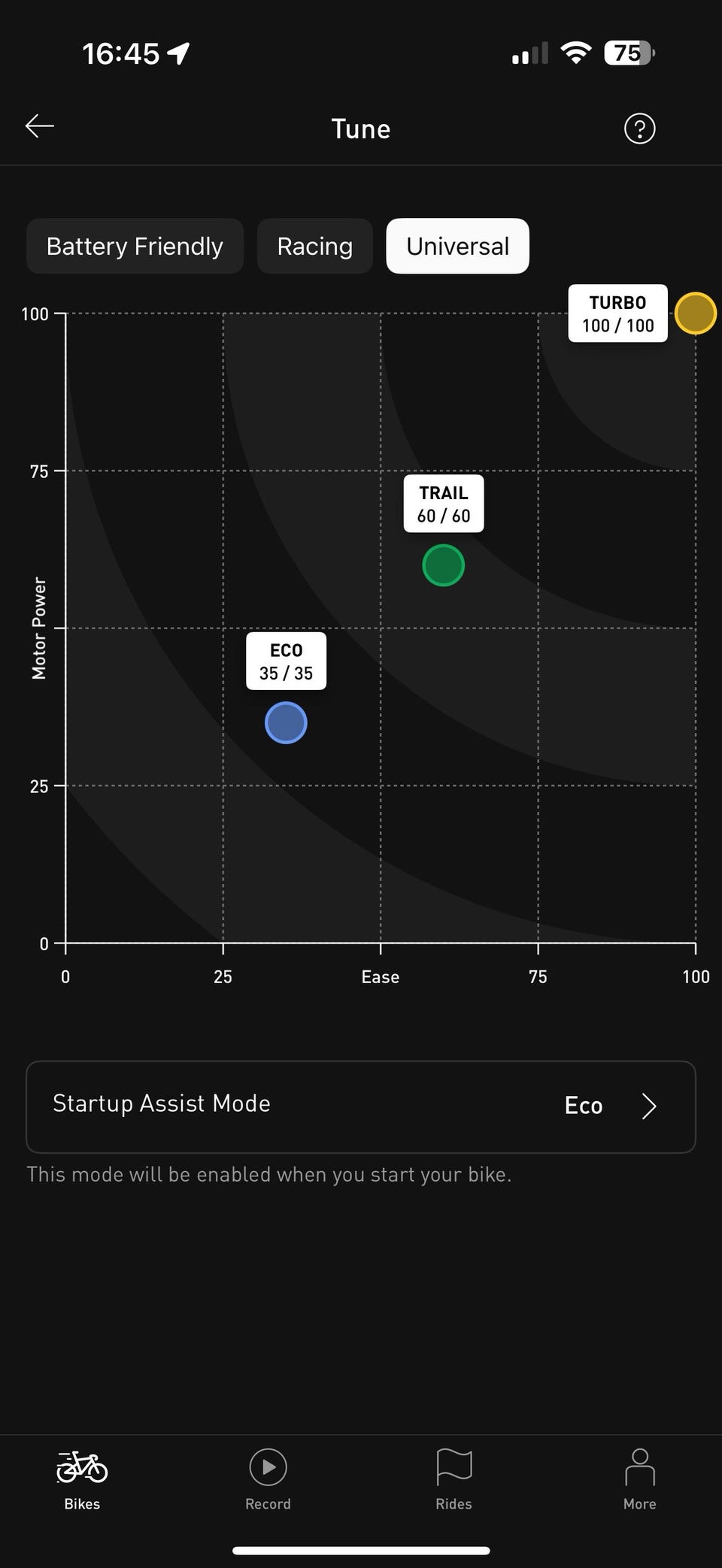Viewport: 722px width, 1568px height.
Task: Open the help question mark icon
Action: (639, 129)
